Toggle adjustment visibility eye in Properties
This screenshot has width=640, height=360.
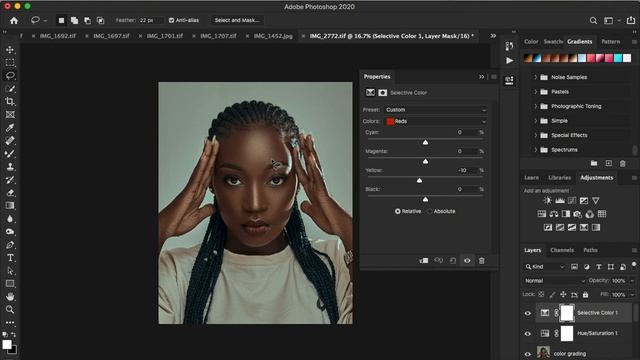click(x=467, y=260)
